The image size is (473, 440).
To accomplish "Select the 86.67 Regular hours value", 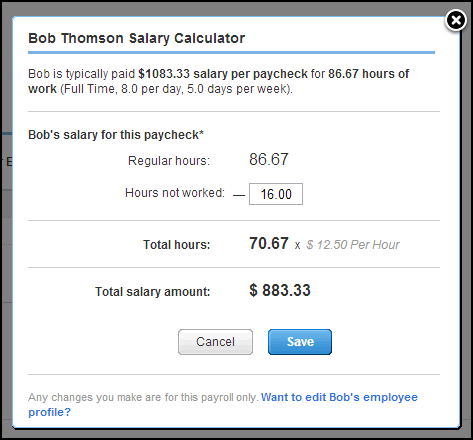I will pos(269,159).
